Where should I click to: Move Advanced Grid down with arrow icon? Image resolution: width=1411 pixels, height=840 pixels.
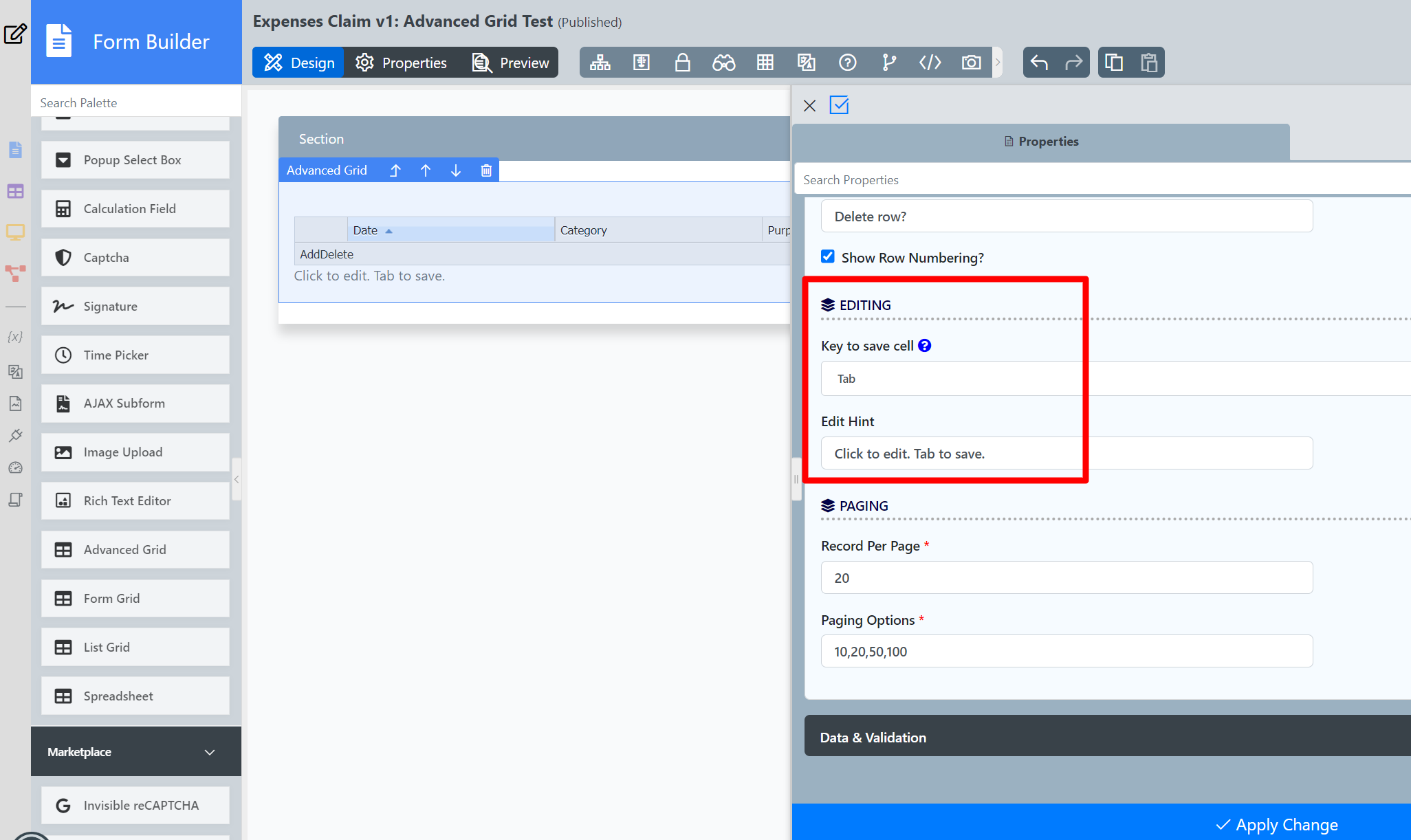pos(455,170)
